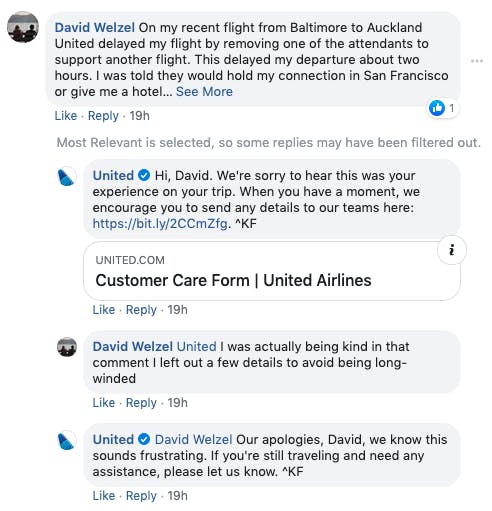View the thumbs-up reaction count
Viewport: 492px width, 511px height.
pyautogui.click(x=443, y=108)
